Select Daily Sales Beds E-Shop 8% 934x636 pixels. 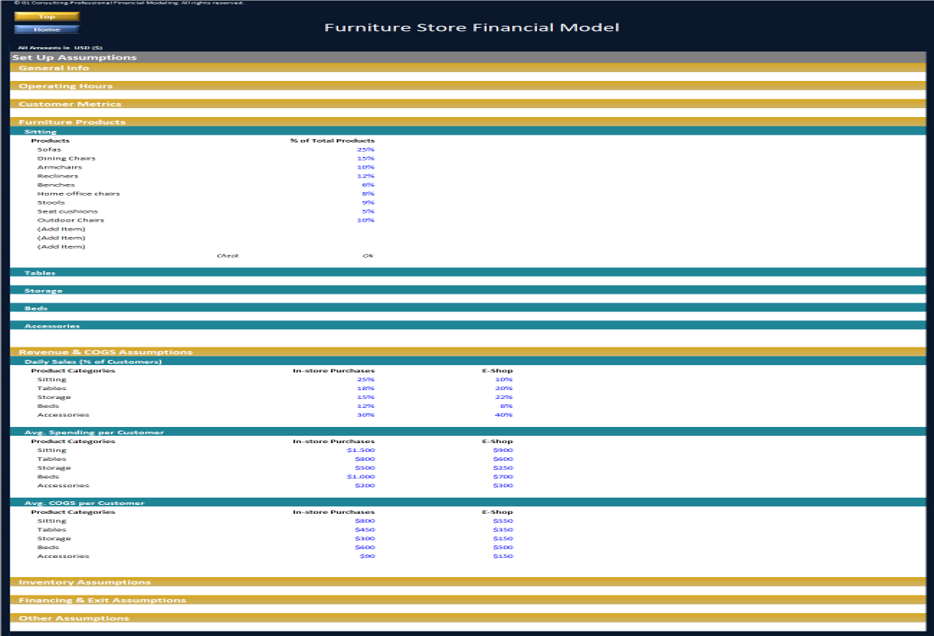(506, 406)
